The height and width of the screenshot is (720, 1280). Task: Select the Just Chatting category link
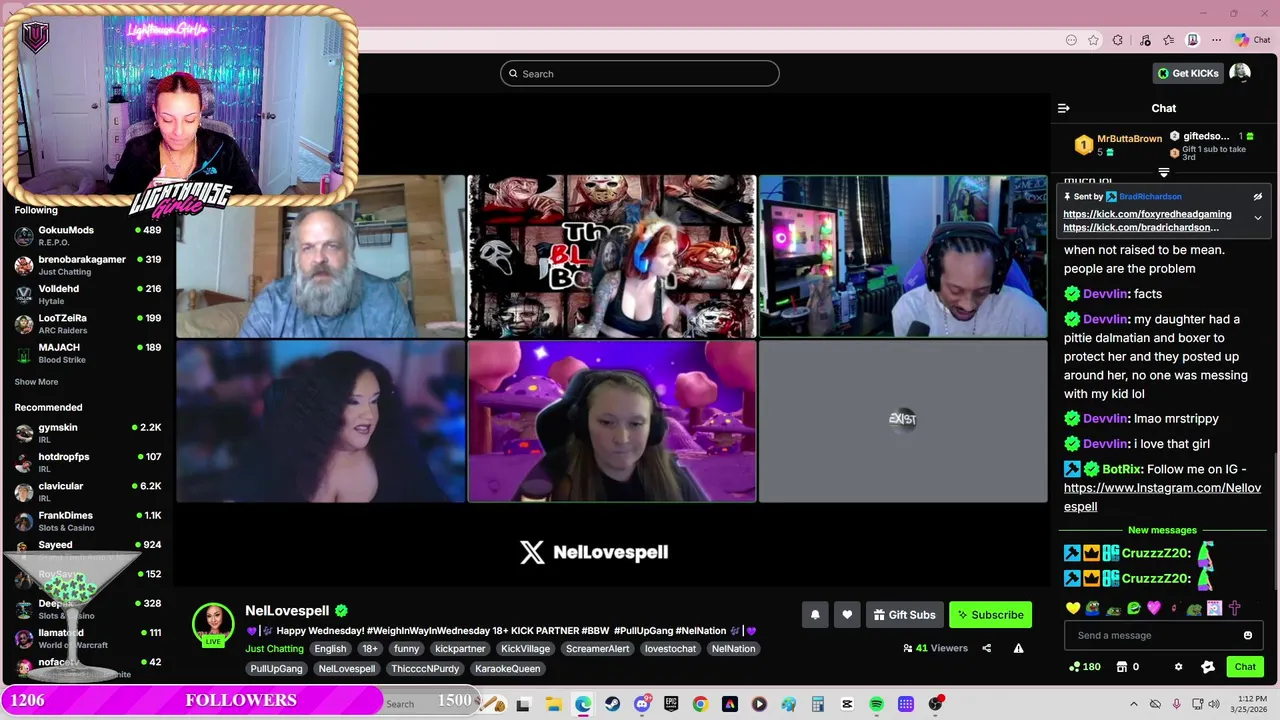click(274, 649)
